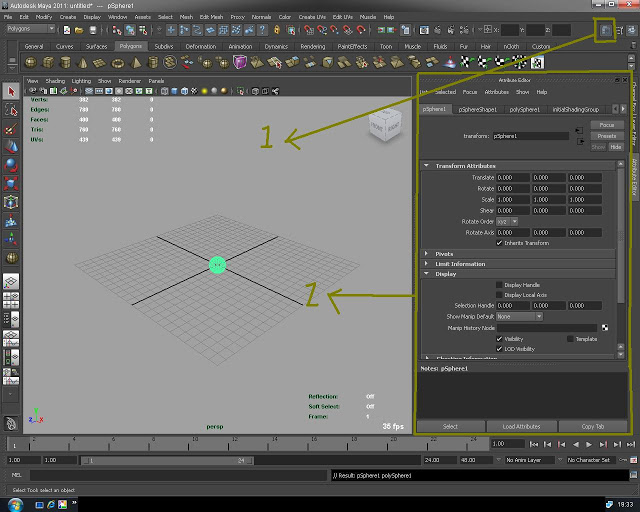This screenshot has height=512, width=640.
Task: Create a polygon cone from shelf
Action: [x=82, y=62]
